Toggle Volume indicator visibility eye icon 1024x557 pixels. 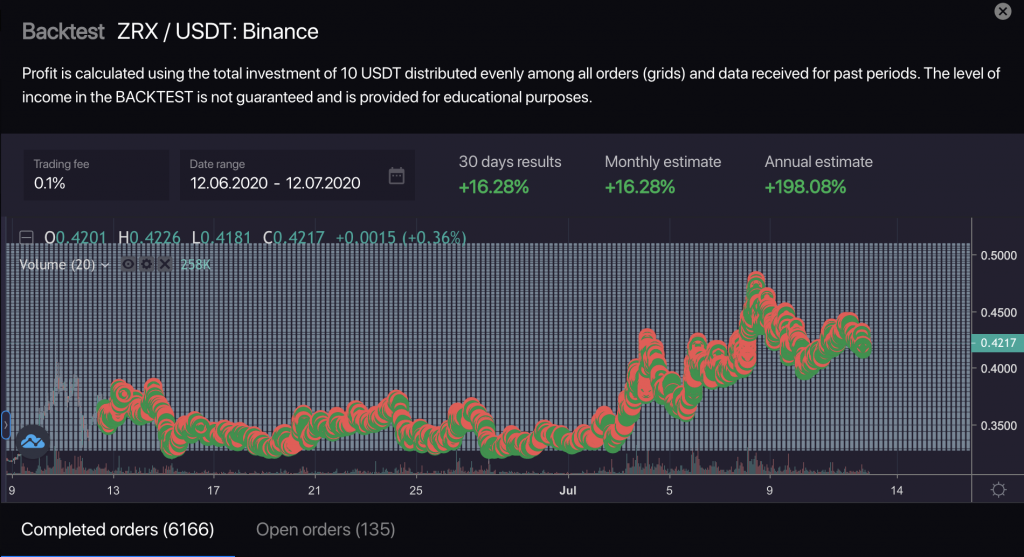[129, 265]
